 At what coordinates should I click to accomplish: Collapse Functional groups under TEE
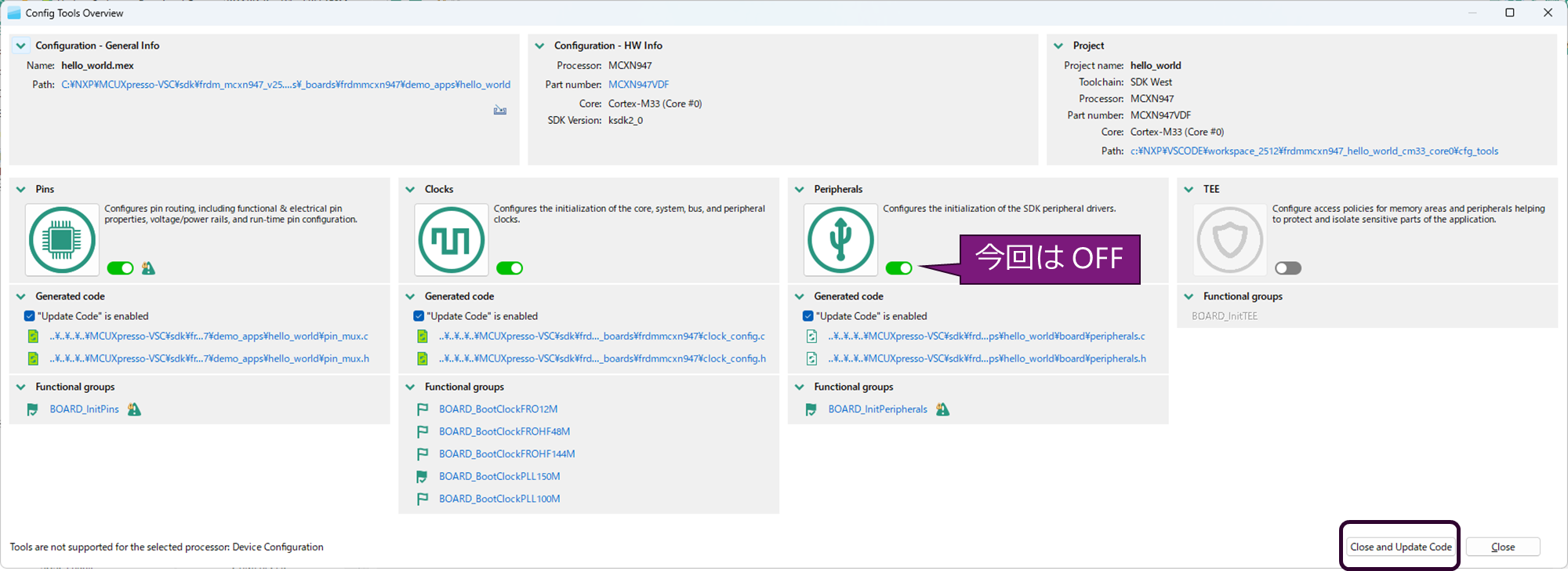pos(1189,296)
